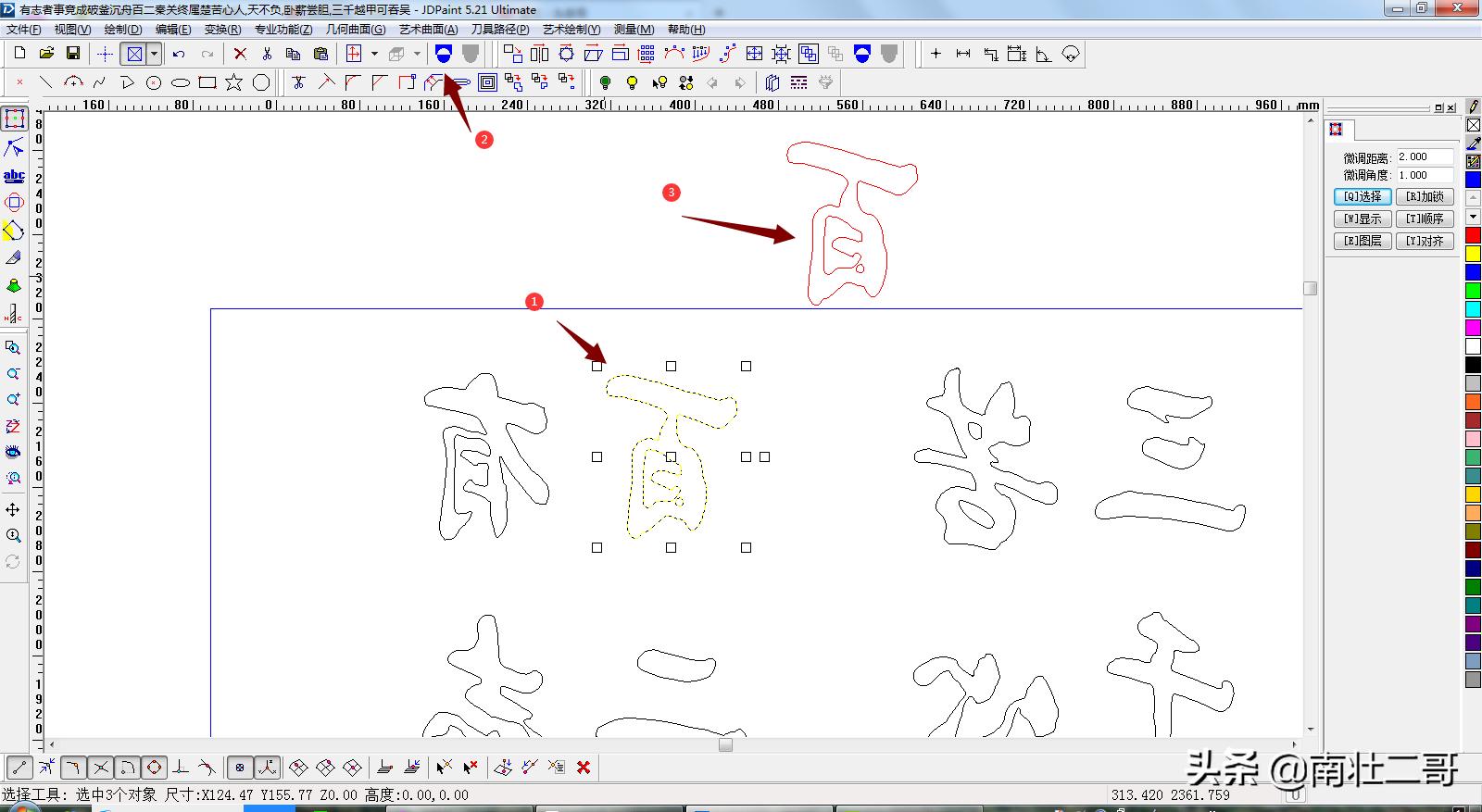The width and height of the screenshot is (1482, 812).
Task: Select the circle drawing tool
Action: point(154,82)
